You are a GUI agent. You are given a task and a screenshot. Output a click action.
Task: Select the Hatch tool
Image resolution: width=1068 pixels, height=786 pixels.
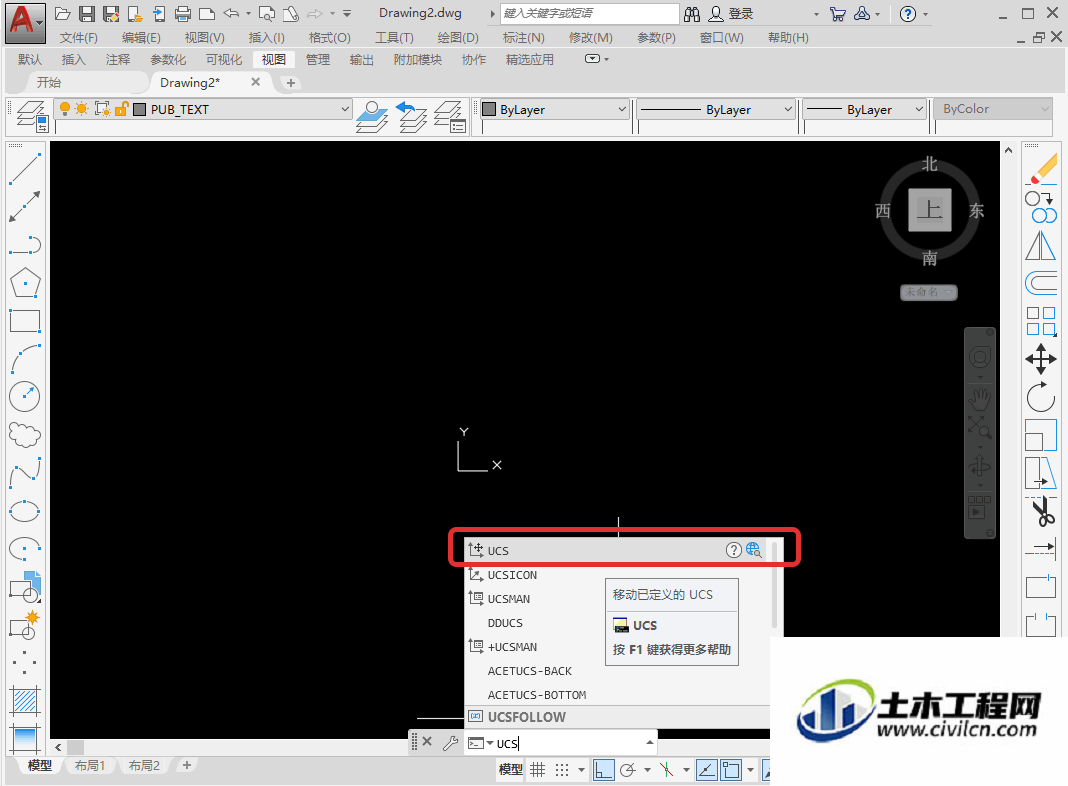point(25,701)
